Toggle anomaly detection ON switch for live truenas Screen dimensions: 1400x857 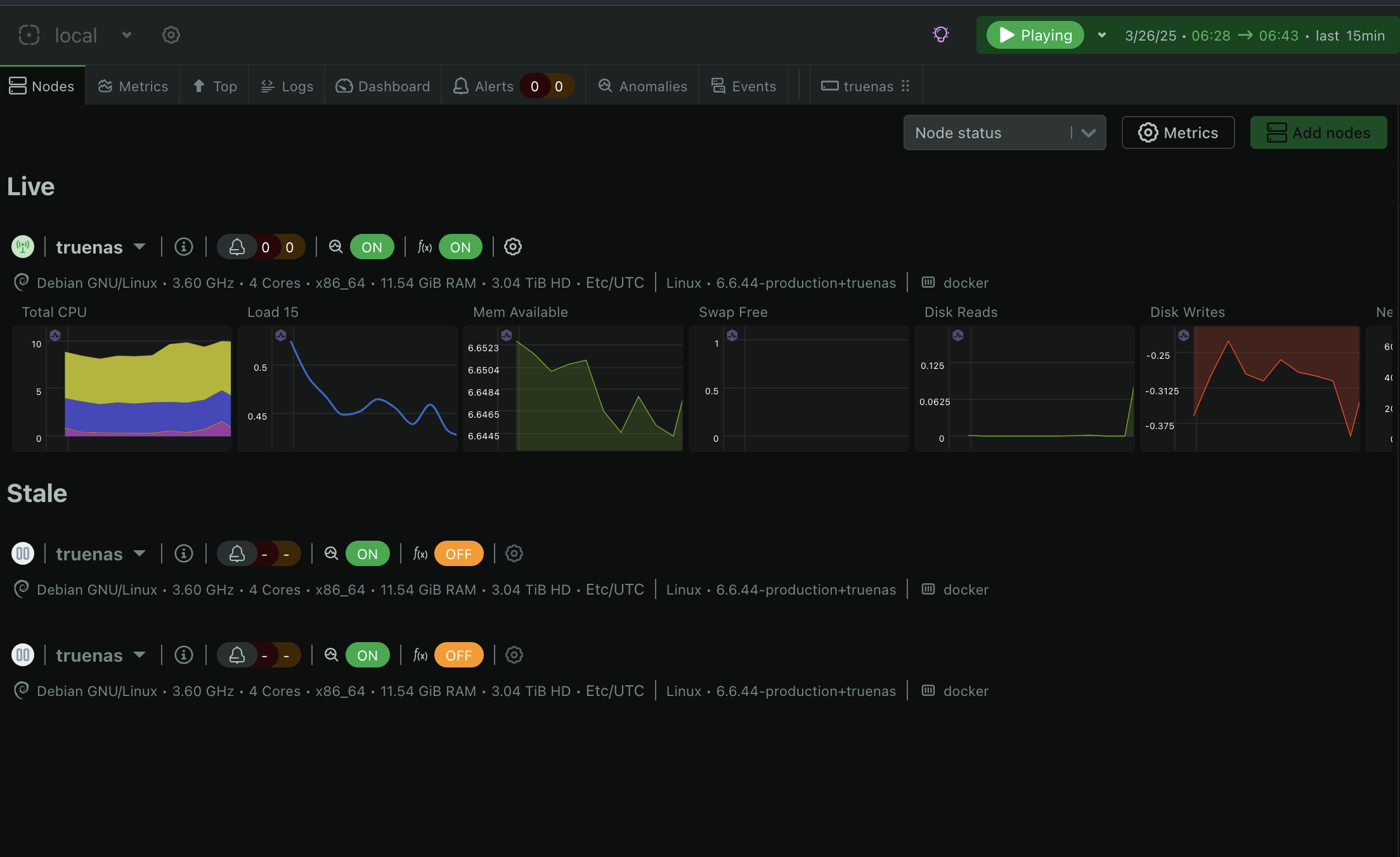tap(372, 247)
